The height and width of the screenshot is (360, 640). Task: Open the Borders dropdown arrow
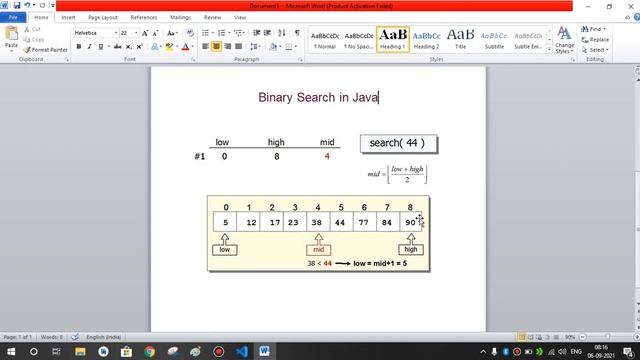[x=296, y=47]
